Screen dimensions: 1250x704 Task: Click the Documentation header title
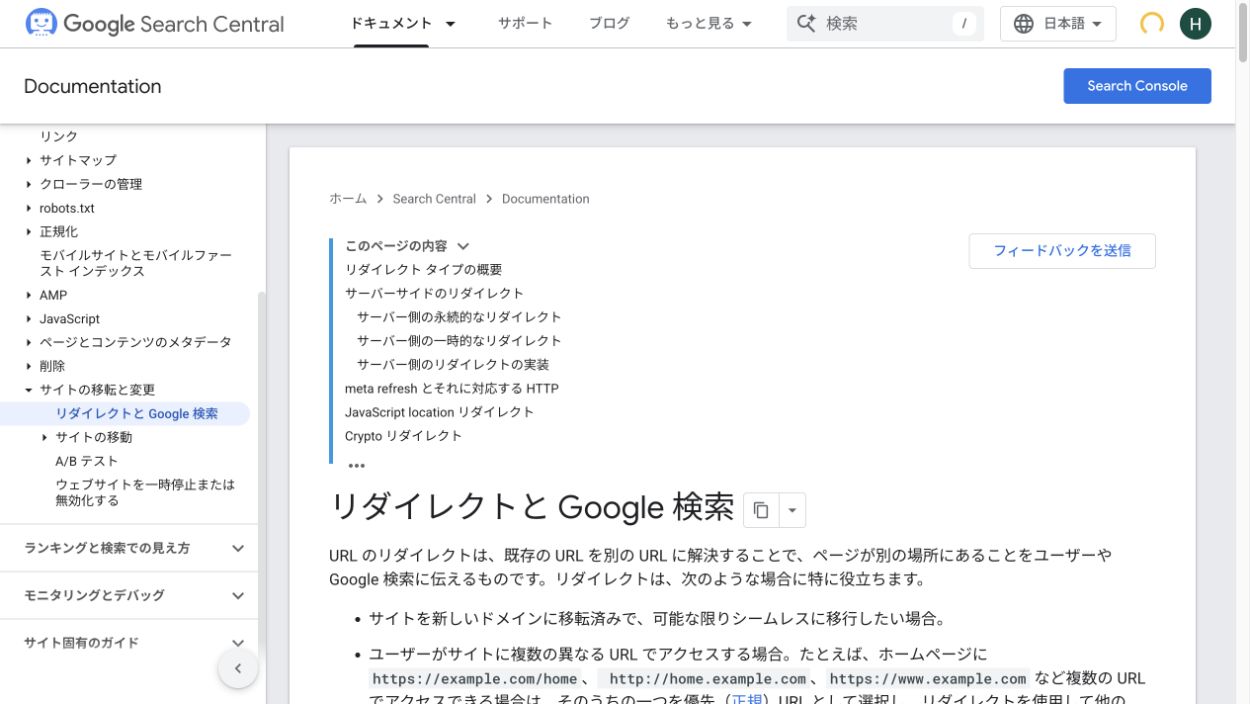coord(92,86)
